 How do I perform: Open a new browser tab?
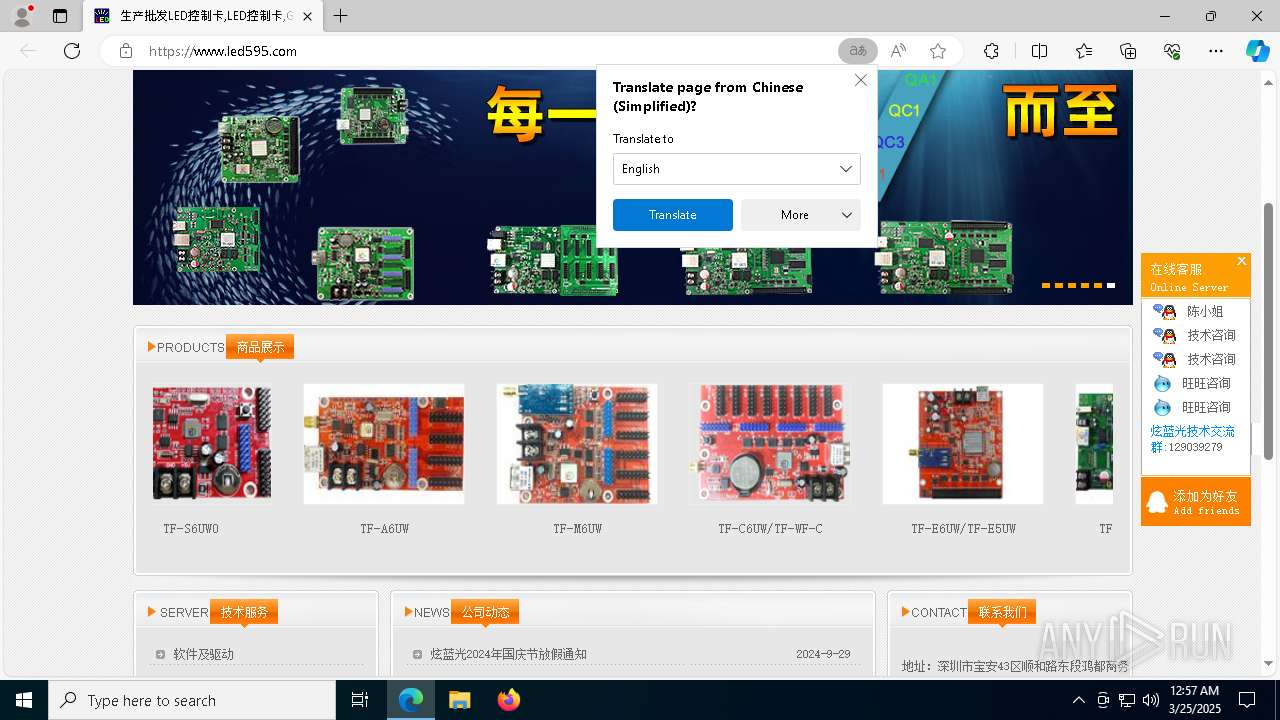341,16
